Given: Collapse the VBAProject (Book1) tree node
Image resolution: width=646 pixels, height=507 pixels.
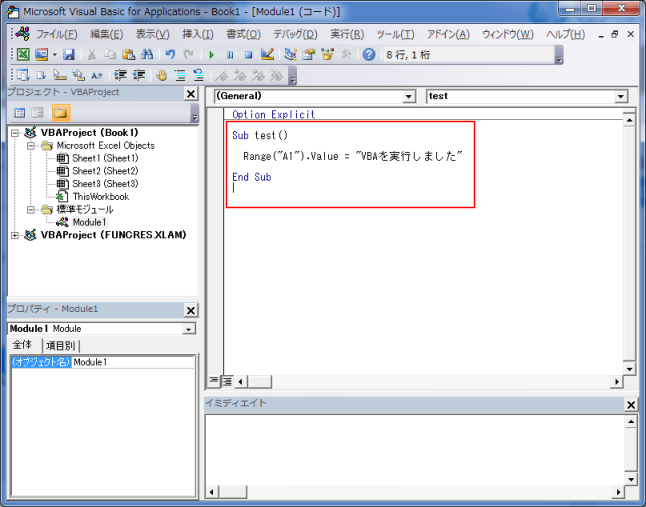Looking at the screenshot, I should 15,132.
